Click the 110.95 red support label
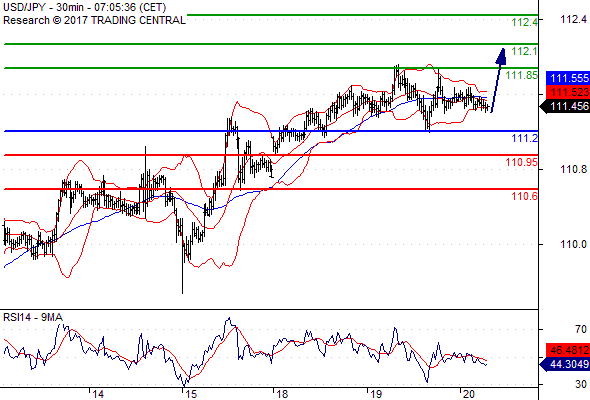The width and height of the screenshot is (590, 400). point(522,162)
